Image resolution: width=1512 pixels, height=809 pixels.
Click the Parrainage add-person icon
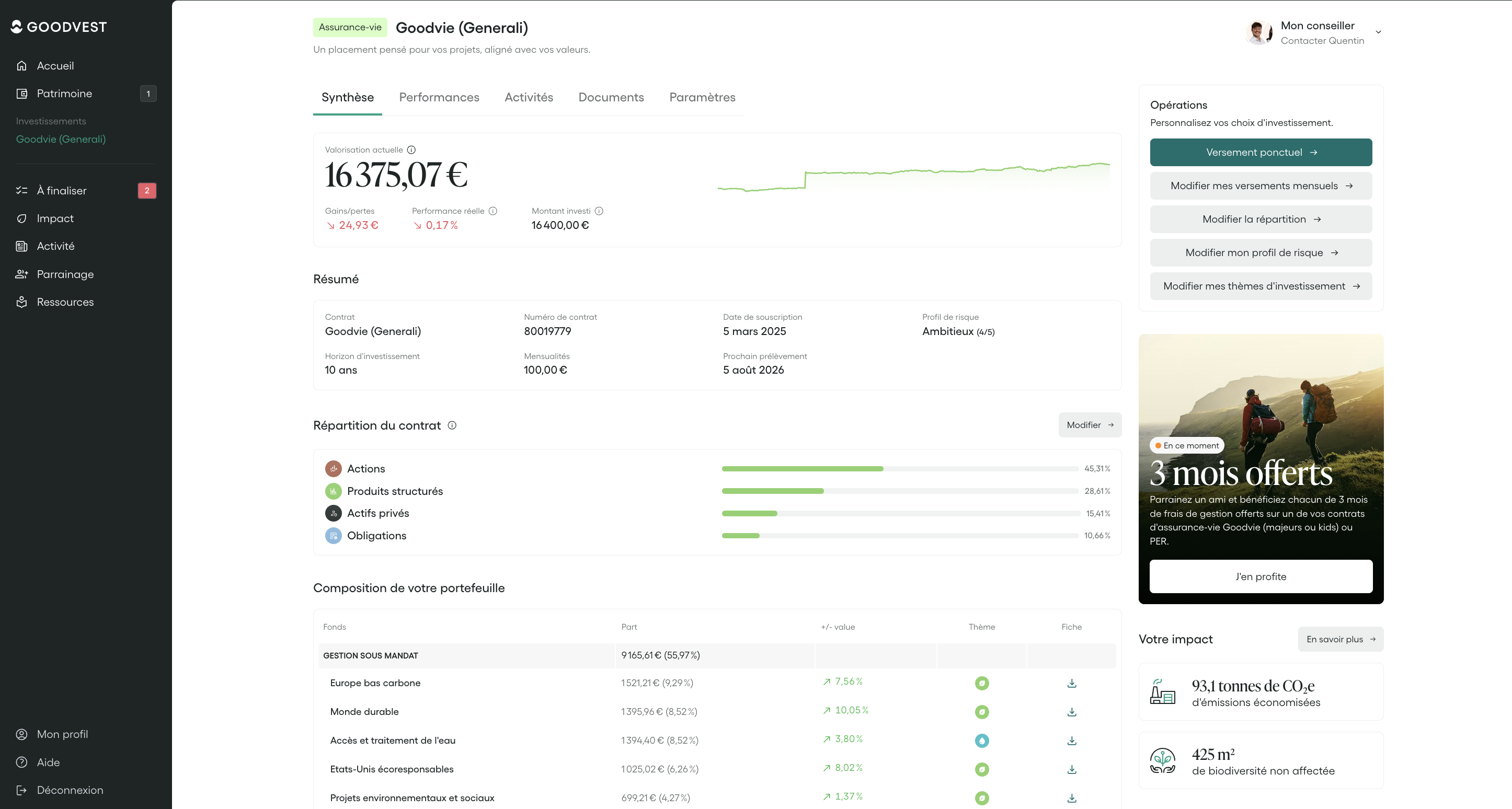(x=22, y=274)
